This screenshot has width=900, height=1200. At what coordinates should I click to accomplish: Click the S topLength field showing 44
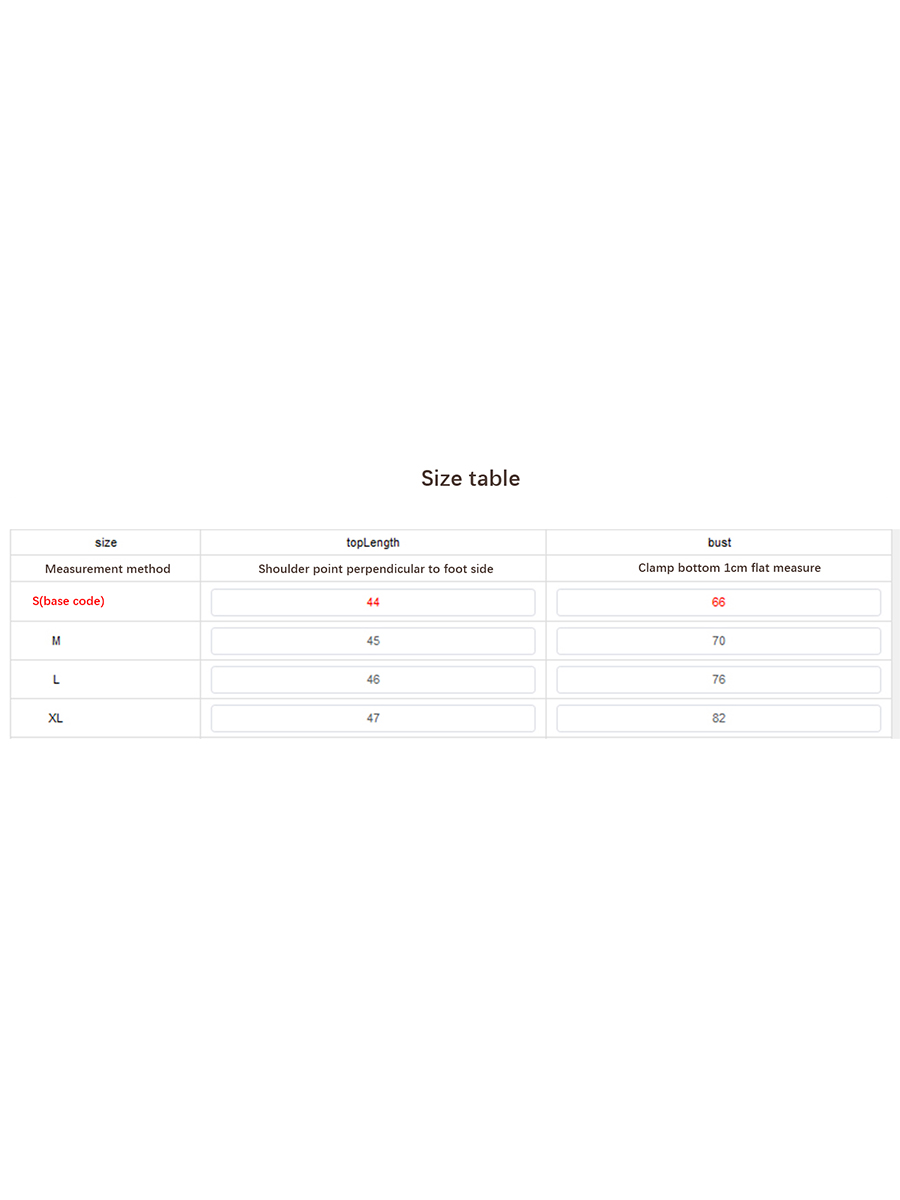(x=373, y=602)
